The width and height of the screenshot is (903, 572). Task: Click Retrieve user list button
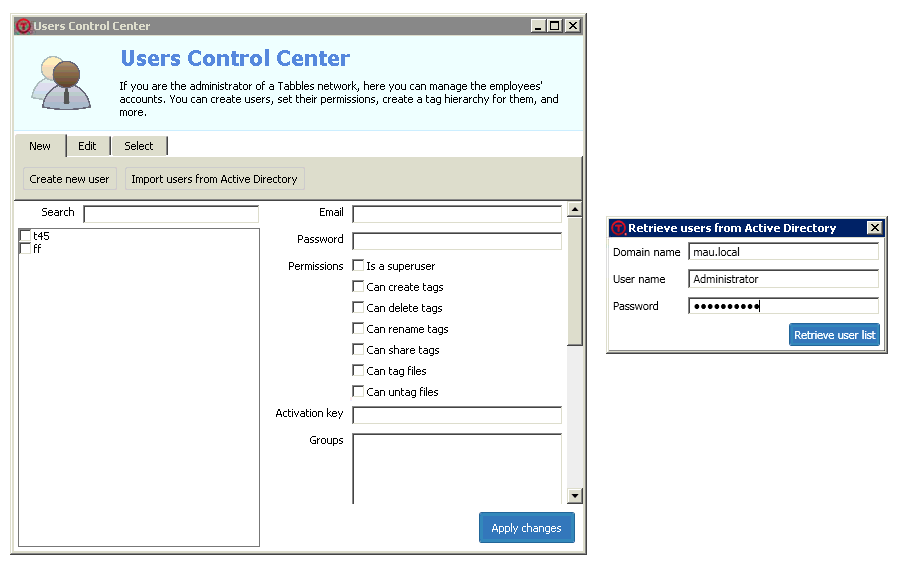point(834,335)
